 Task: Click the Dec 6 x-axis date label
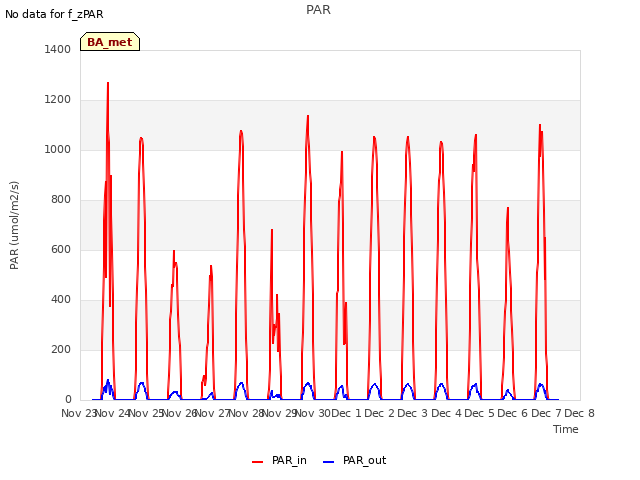click(513, 413)
